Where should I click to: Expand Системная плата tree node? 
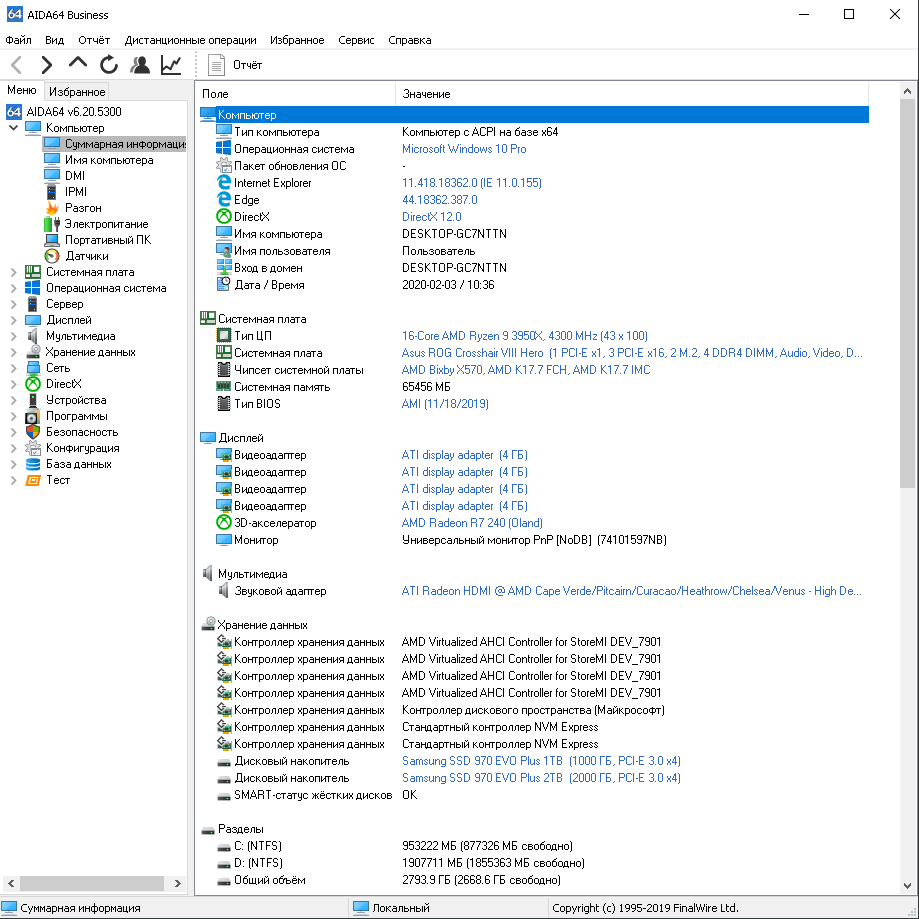[x=13, y=272]
